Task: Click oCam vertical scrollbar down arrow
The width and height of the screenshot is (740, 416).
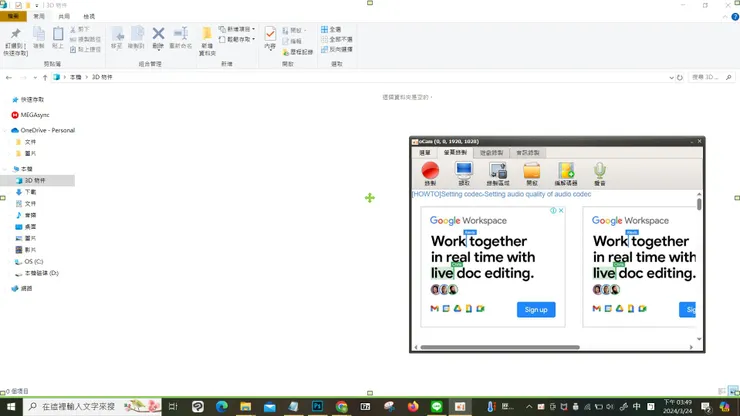Action: coord(699,339)
